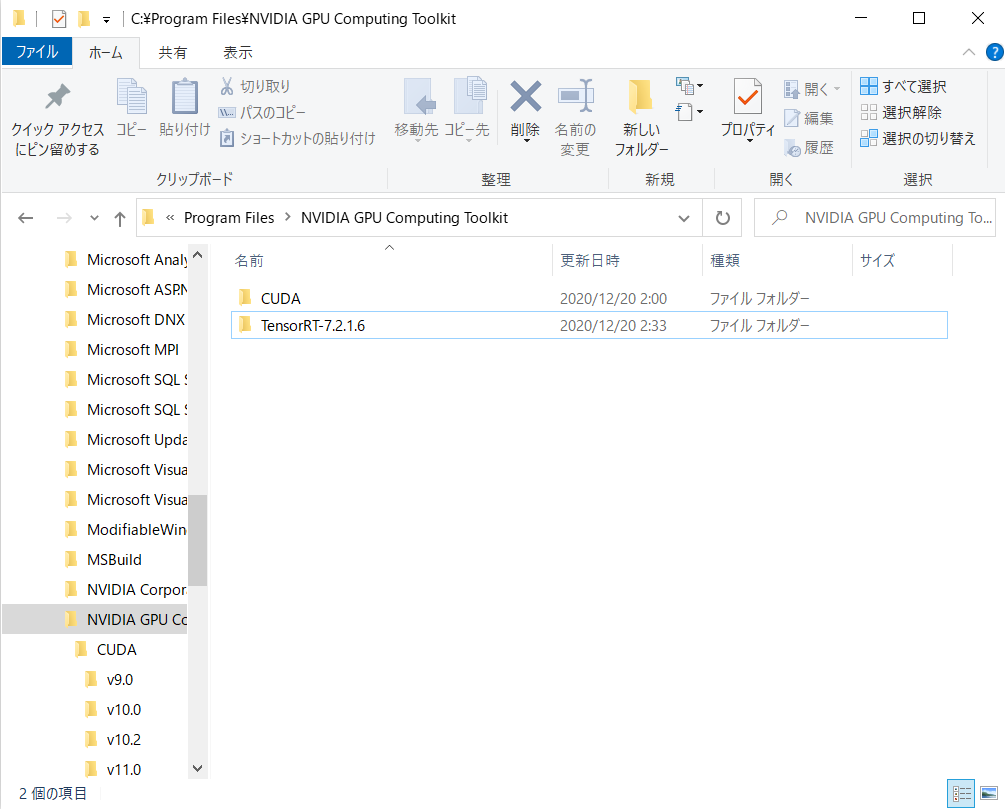The height and width of the screenshot is (809, 1005).
Task: Click the quick access New folder icon
Action: 84,19
